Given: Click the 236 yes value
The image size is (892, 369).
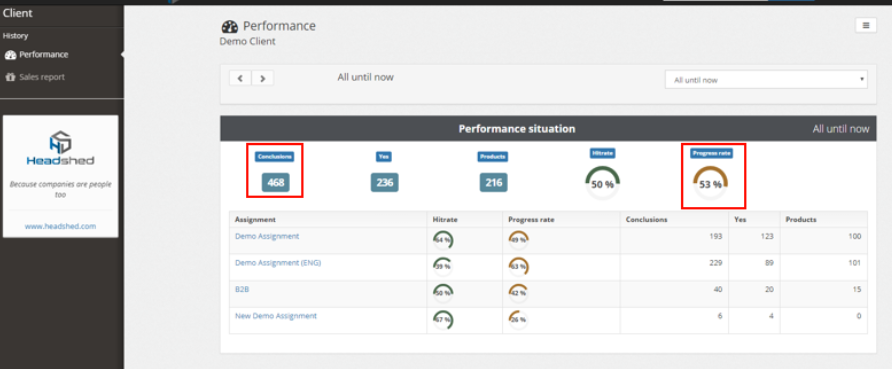Looking at the screenshot, I should pyautogui.click(x=385, y=183).
